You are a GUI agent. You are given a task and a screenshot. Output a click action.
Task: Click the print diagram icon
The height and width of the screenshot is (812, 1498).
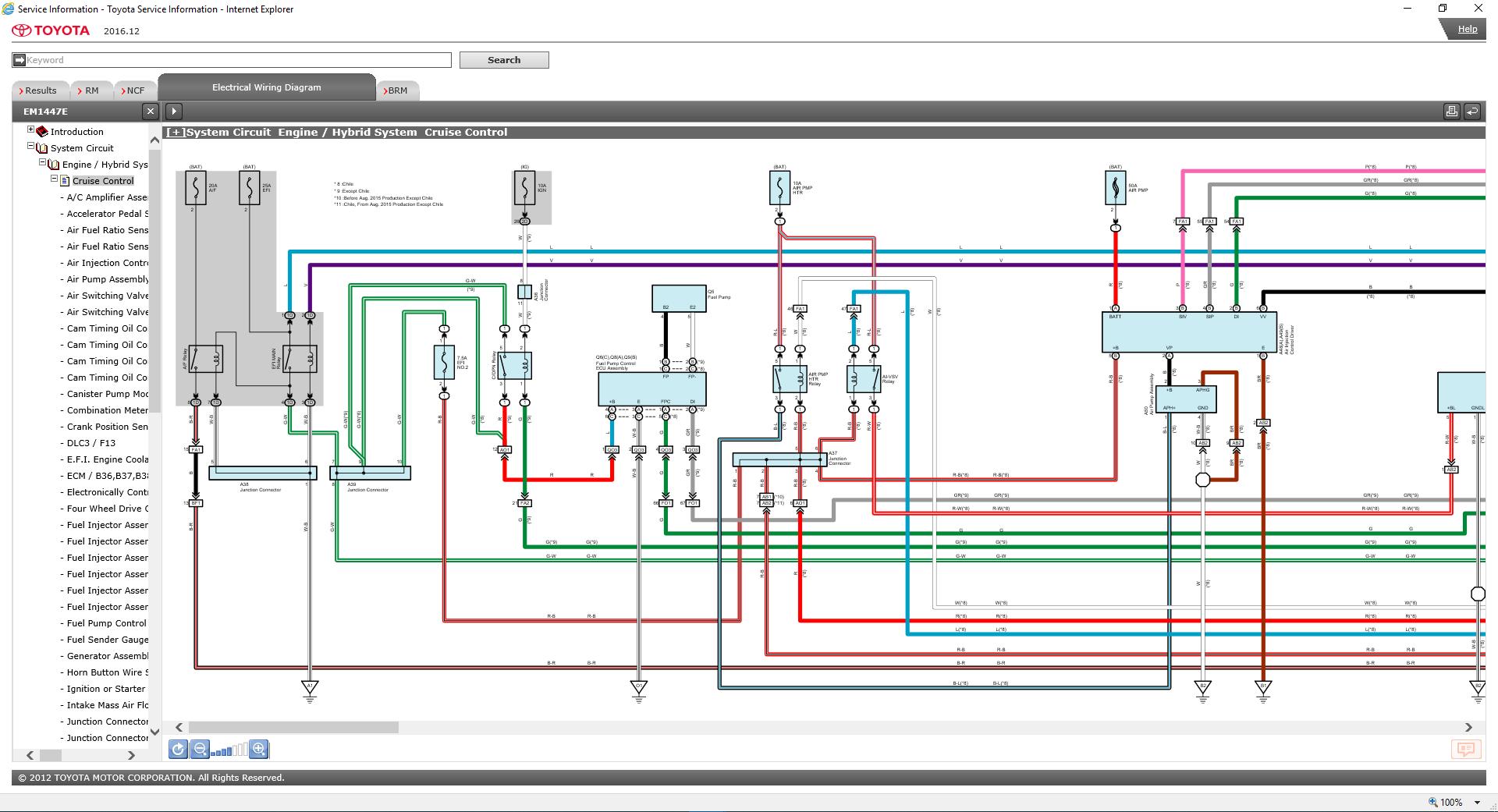point(1451,112)
